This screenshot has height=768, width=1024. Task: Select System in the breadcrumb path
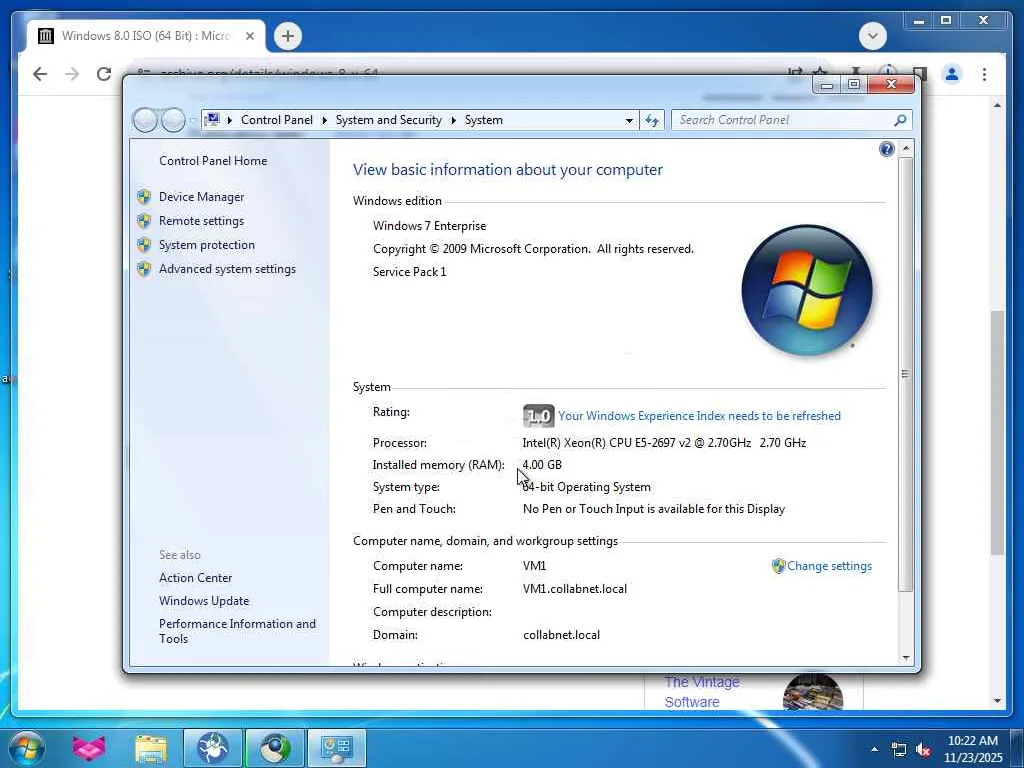(x=484, y=120)
